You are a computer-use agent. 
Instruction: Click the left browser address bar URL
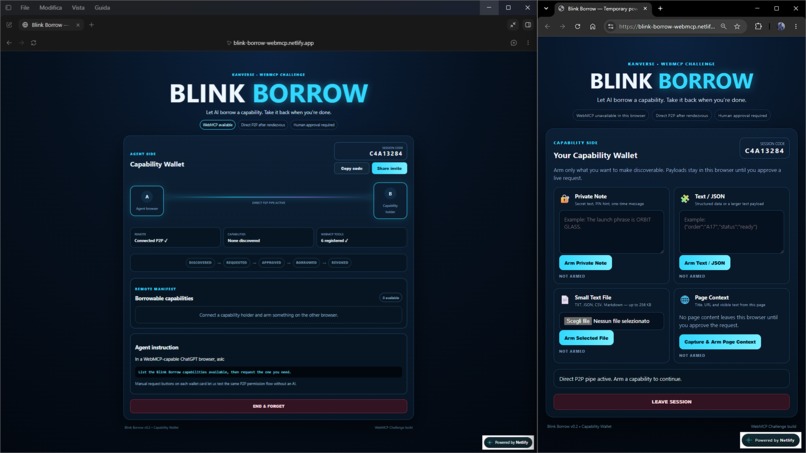point(273,43)
